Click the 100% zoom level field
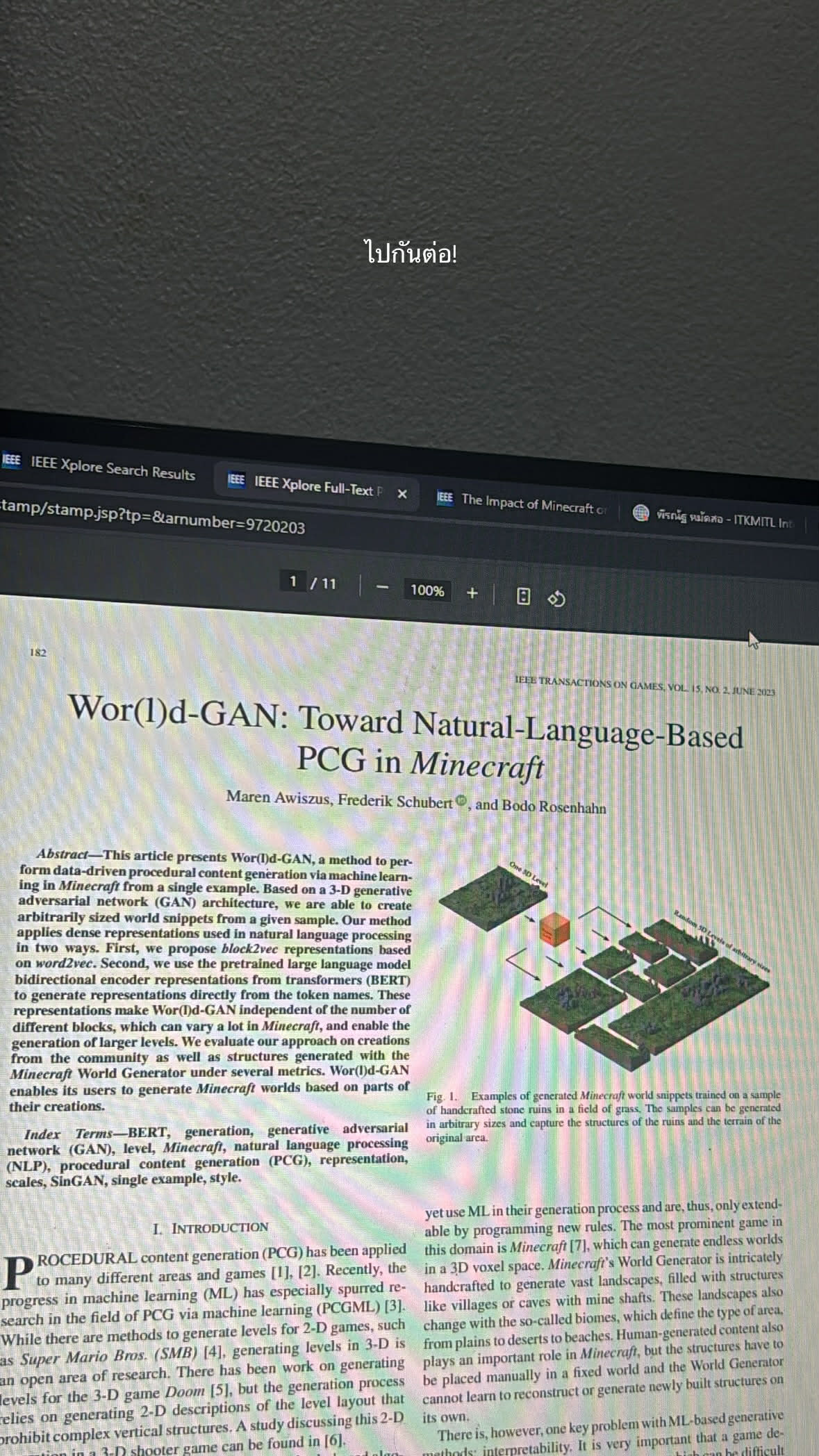The width and height of the screenshot is (819, 1456). pyautogui.click(x=427, y=590)
